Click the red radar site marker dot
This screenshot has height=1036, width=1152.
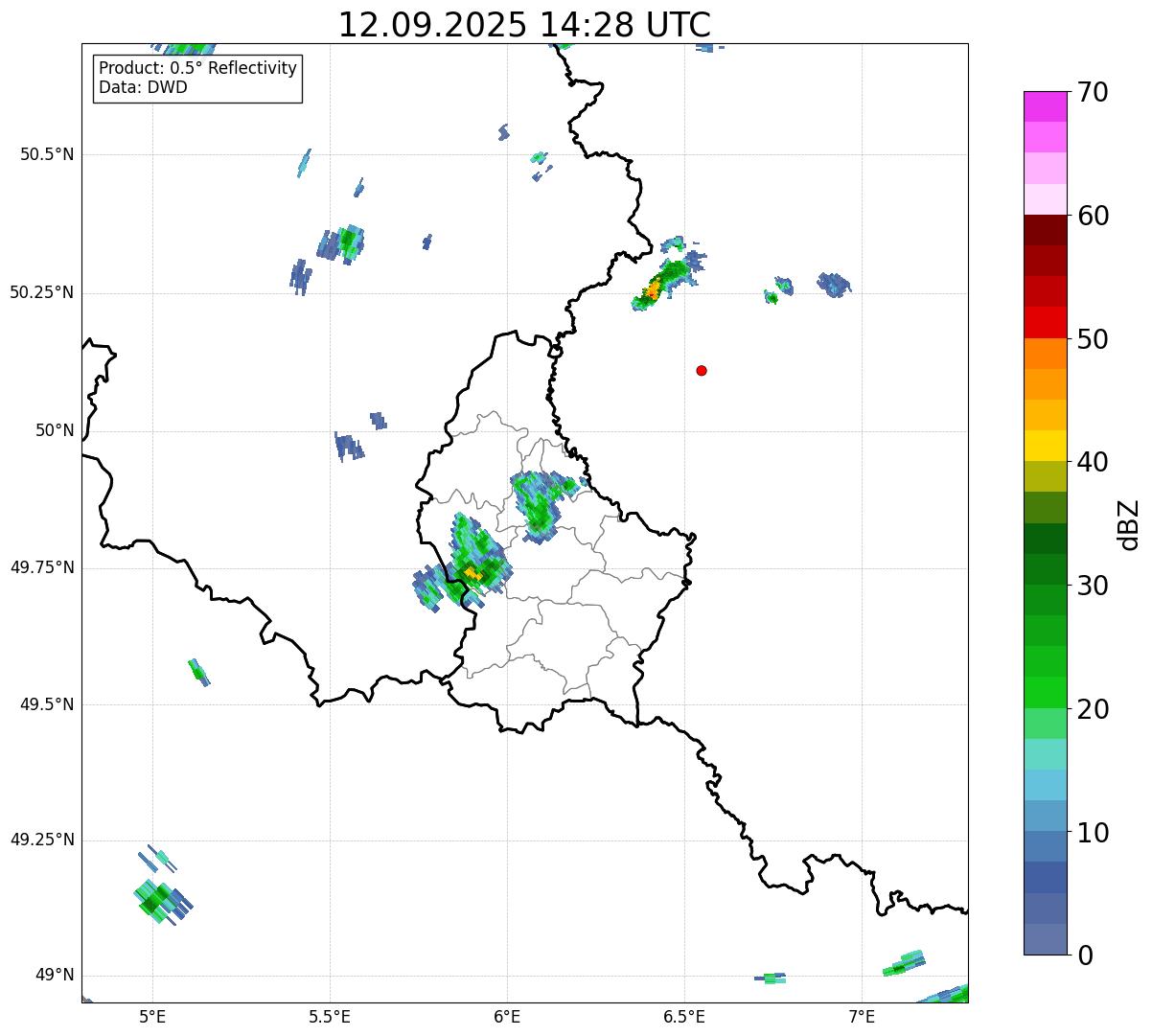(x=702, y=370)
